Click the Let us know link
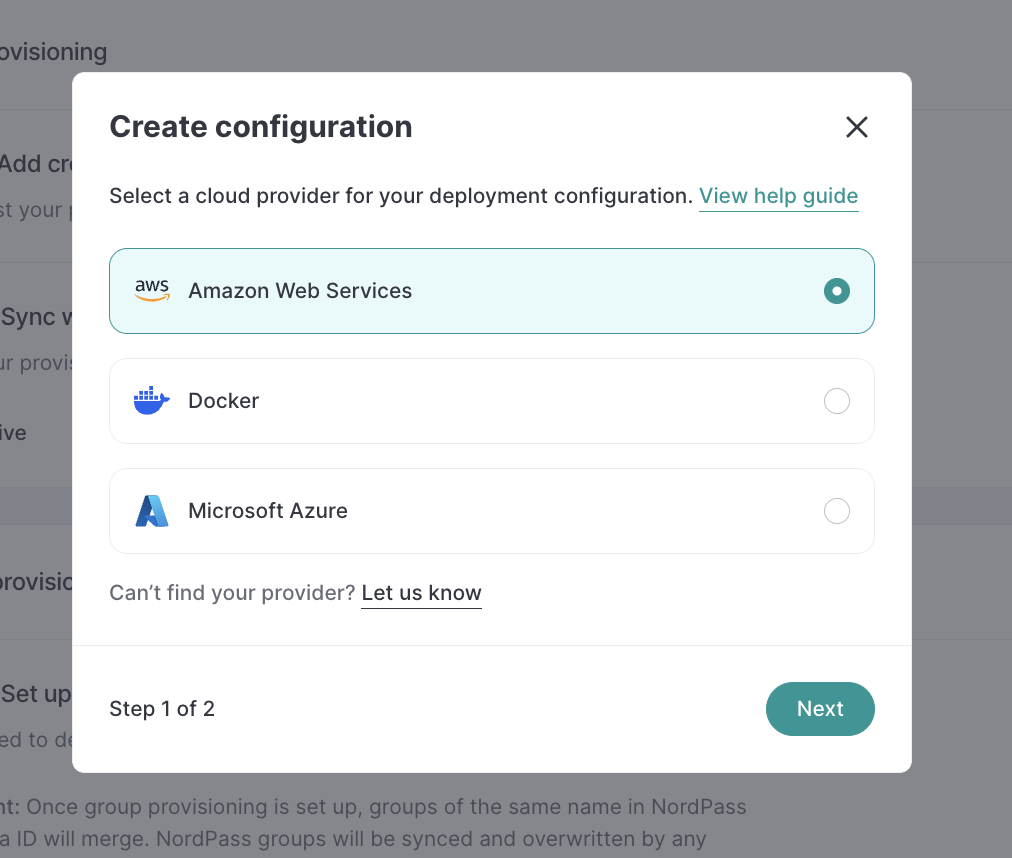Image resolution: width=1012 pixels, height=858 pixels. (421, 593)
